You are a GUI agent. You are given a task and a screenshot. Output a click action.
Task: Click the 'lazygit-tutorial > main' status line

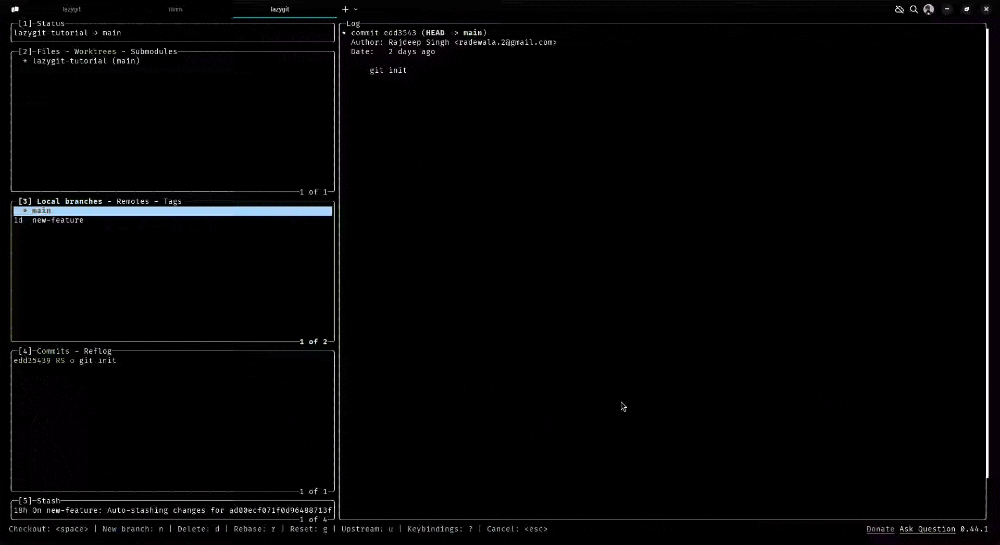tap(68, 33)
